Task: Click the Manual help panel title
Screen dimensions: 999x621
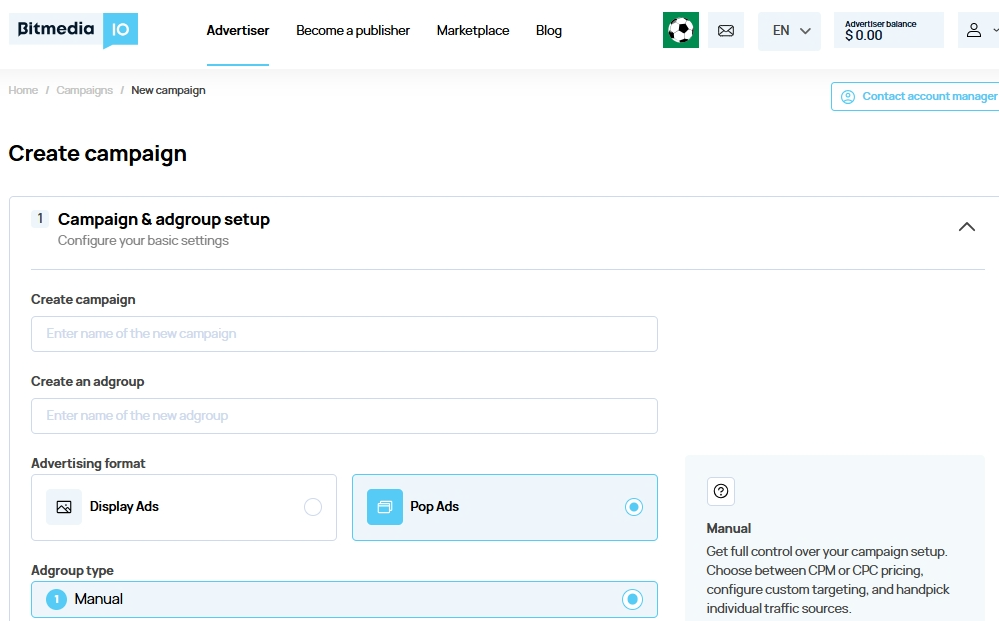Action: click(729, 529)
